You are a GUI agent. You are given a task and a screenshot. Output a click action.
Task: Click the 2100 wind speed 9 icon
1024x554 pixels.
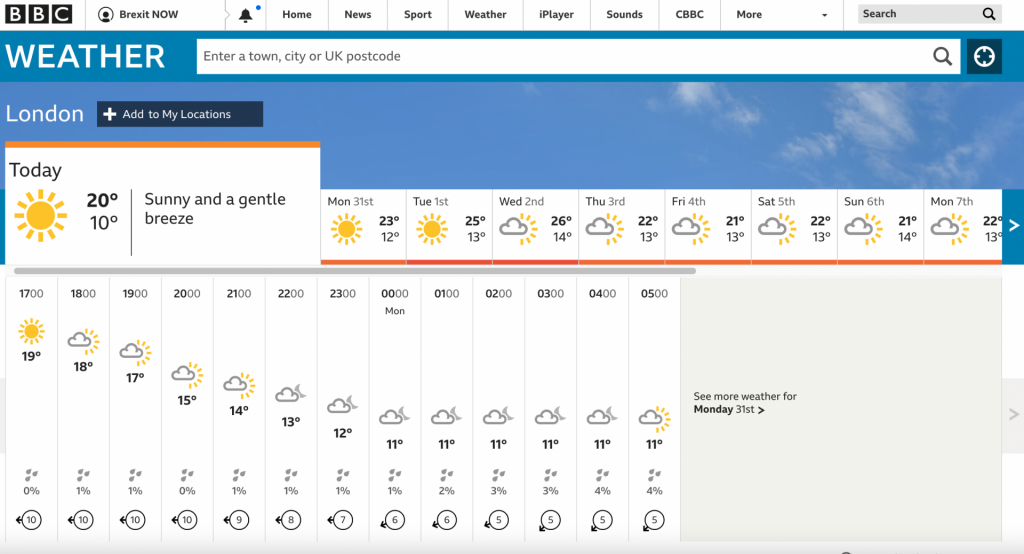(x=237, y=520)
